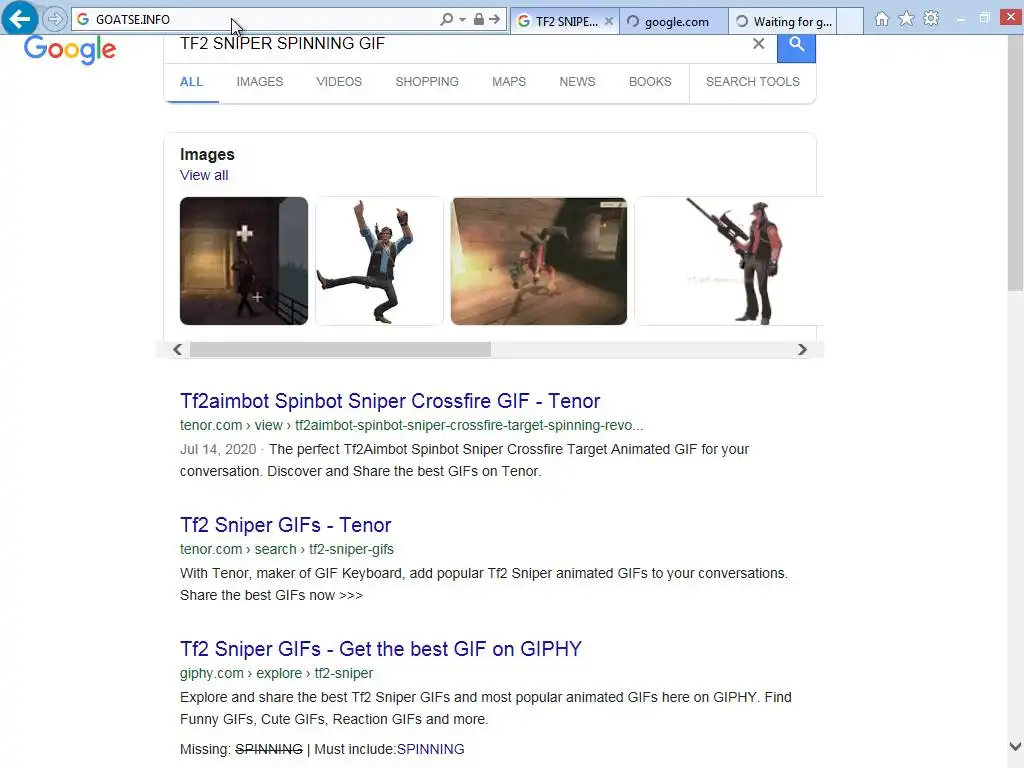Open the red sniper with rifle thumbnail
This screenshot has width=1024, height=768.
click(x=729, y=261)
